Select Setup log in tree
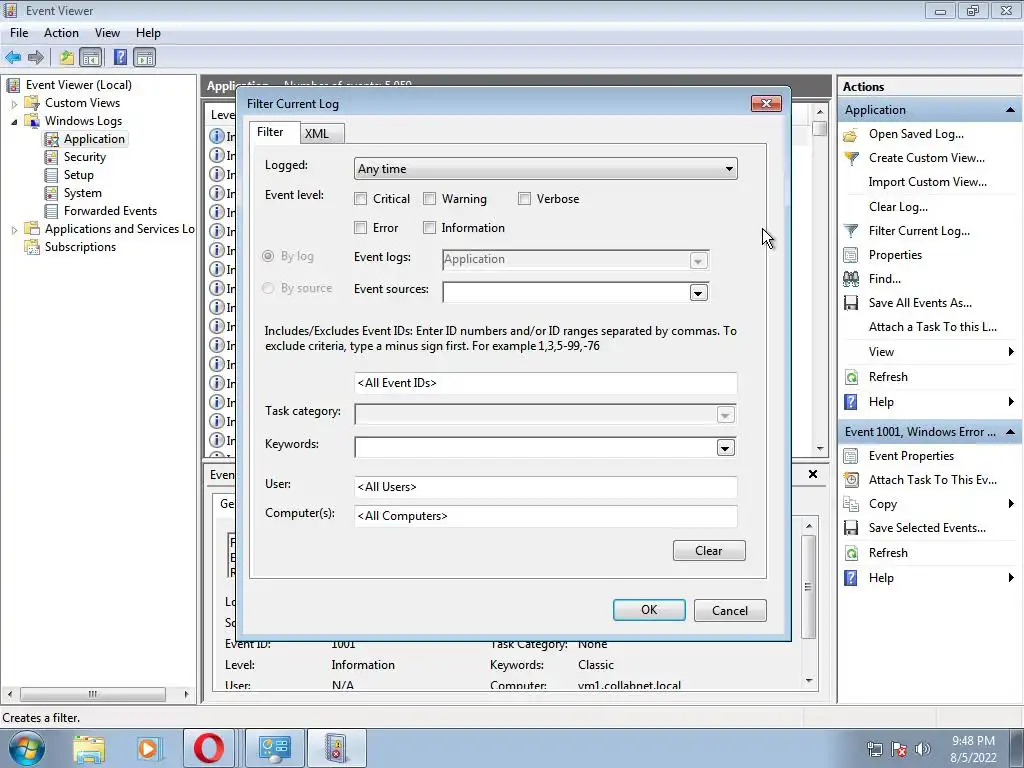The width and height of the screenshot is (1024, 768). tap(78, 175)
